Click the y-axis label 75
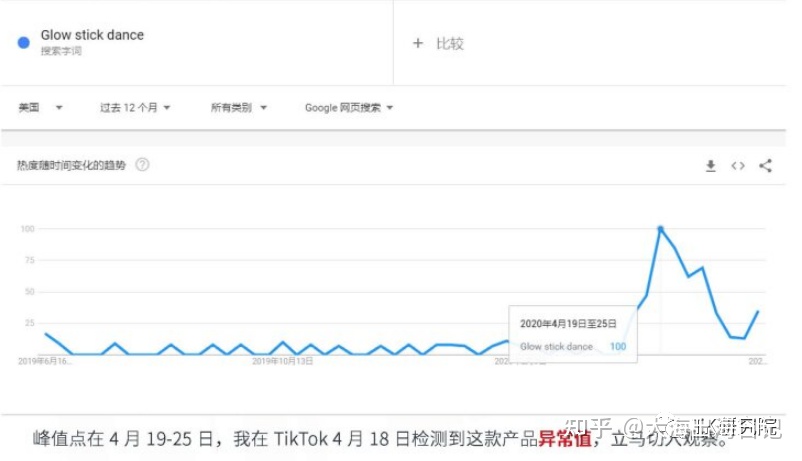The height and width of the screenshot is (461, 802). click(x=30, y=260)
